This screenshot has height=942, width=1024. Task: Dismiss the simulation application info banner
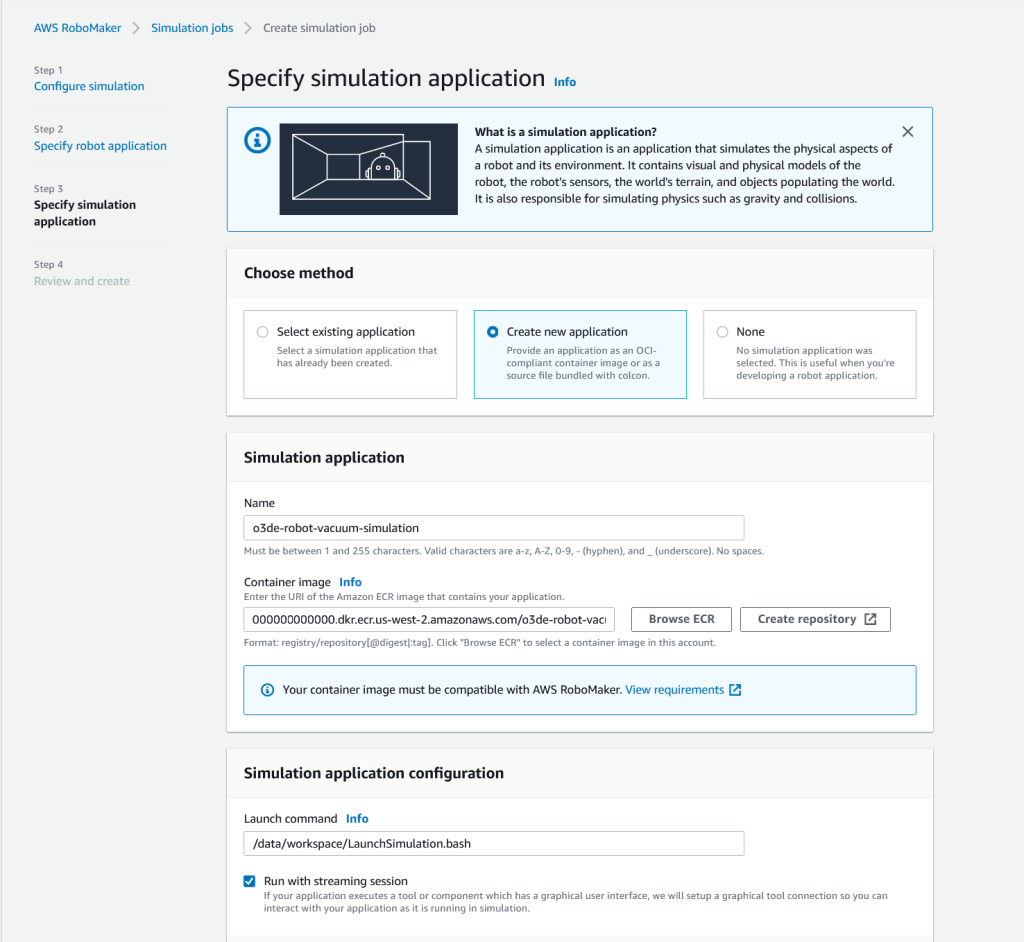point(907,131)
